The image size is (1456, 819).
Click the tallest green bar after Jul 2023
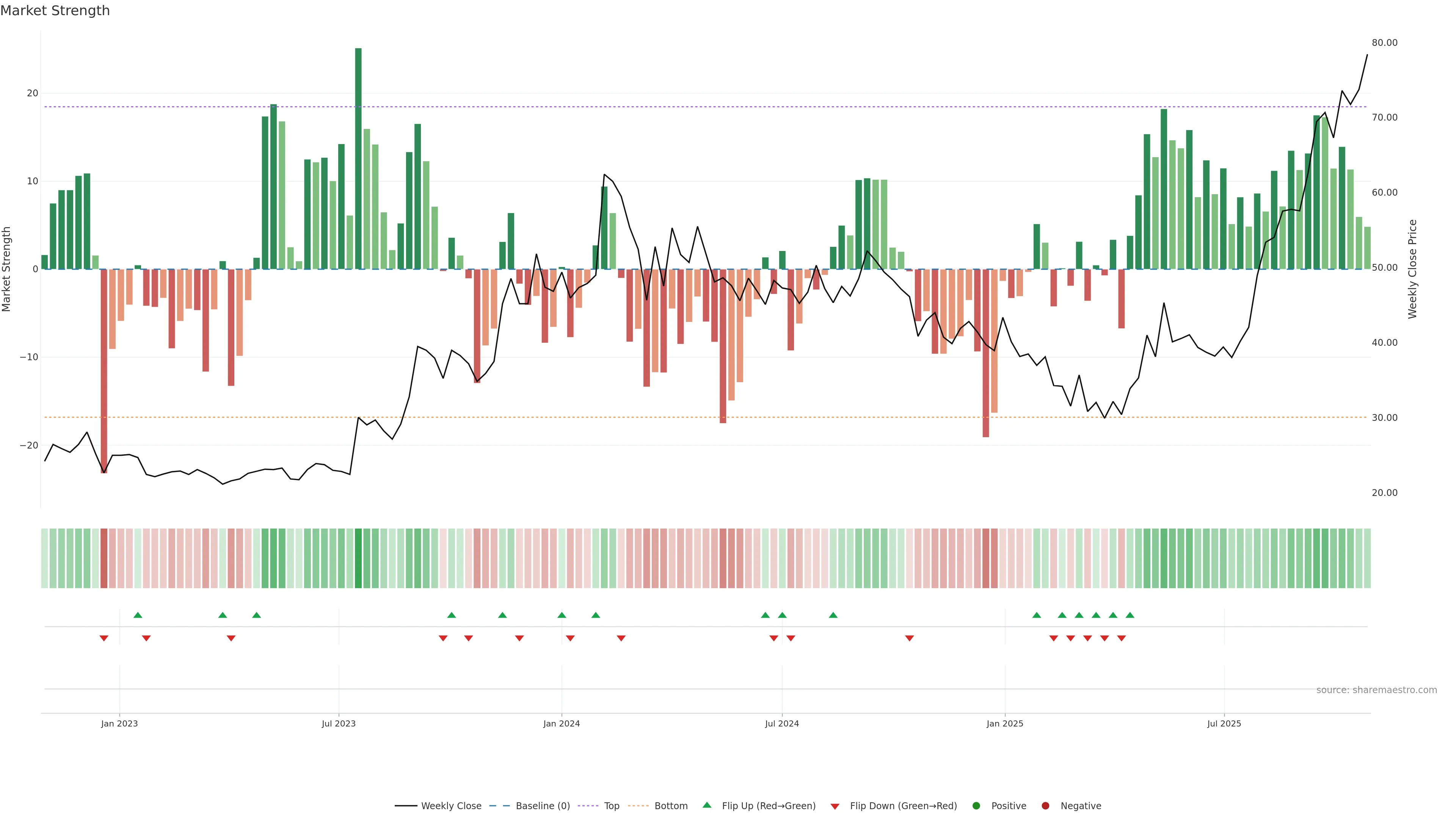click(358, 158)
